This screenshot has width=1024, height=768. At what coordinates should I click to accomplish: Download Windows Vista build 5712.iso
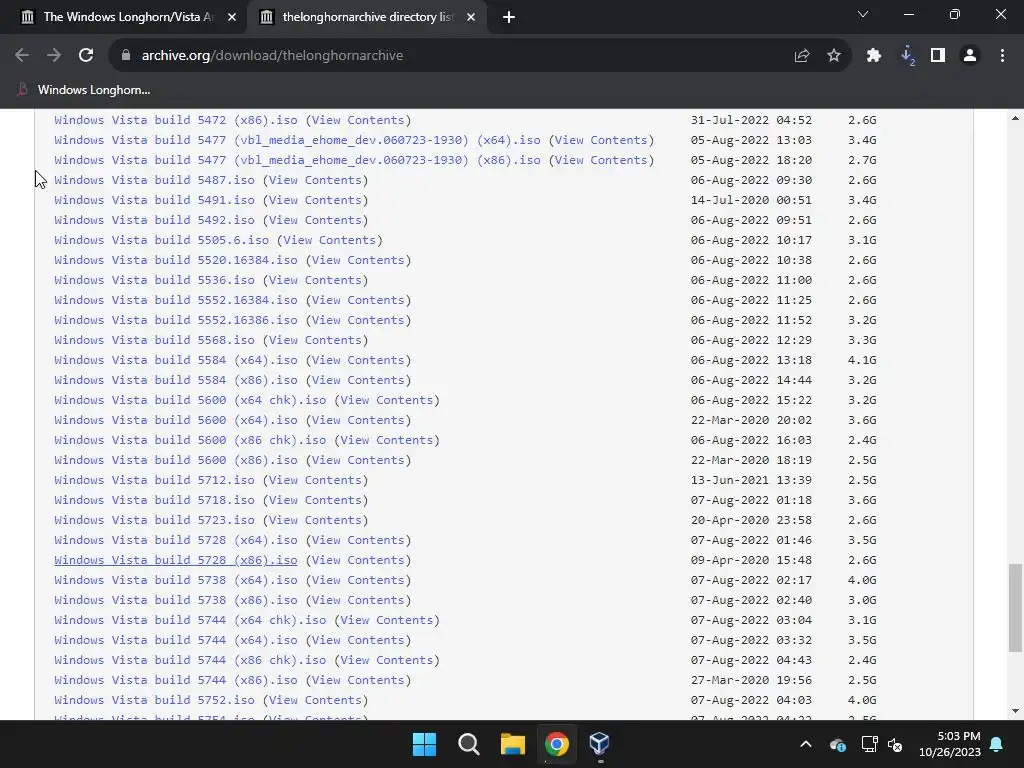click(x=154, y=480)
